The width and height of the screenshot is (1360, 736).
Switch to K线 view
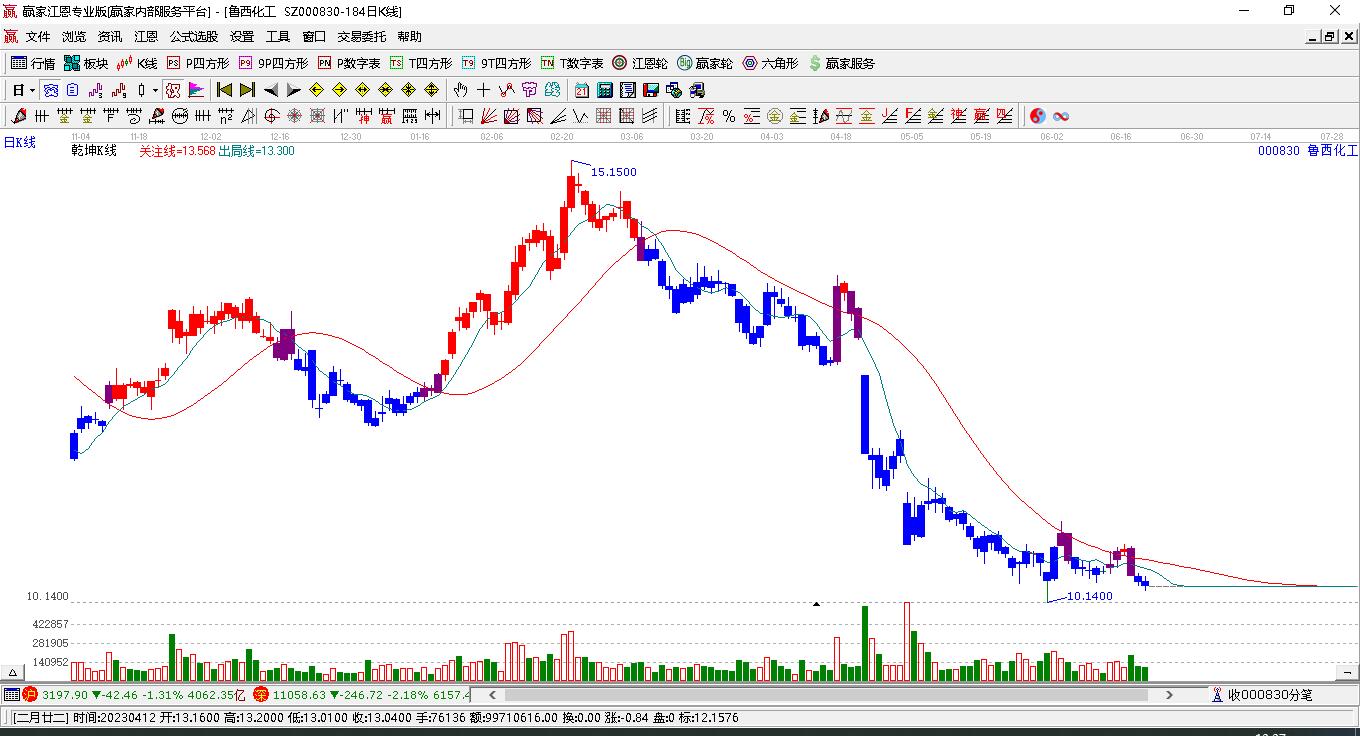tap(137, 63)
